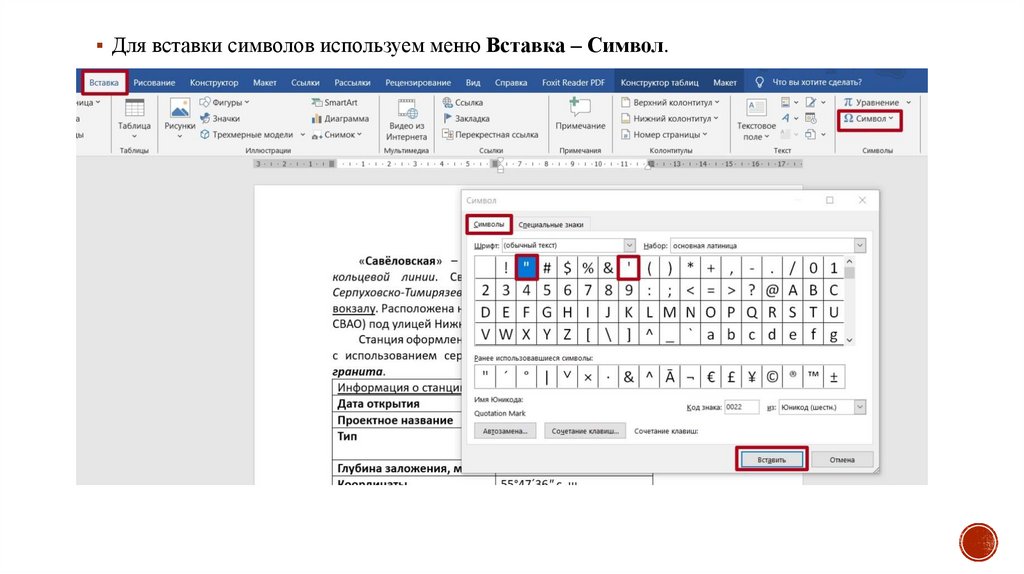Click the symbol grid scroll-down arrow
This screenshot has width=1024, height=574.
tap(849, 340)
